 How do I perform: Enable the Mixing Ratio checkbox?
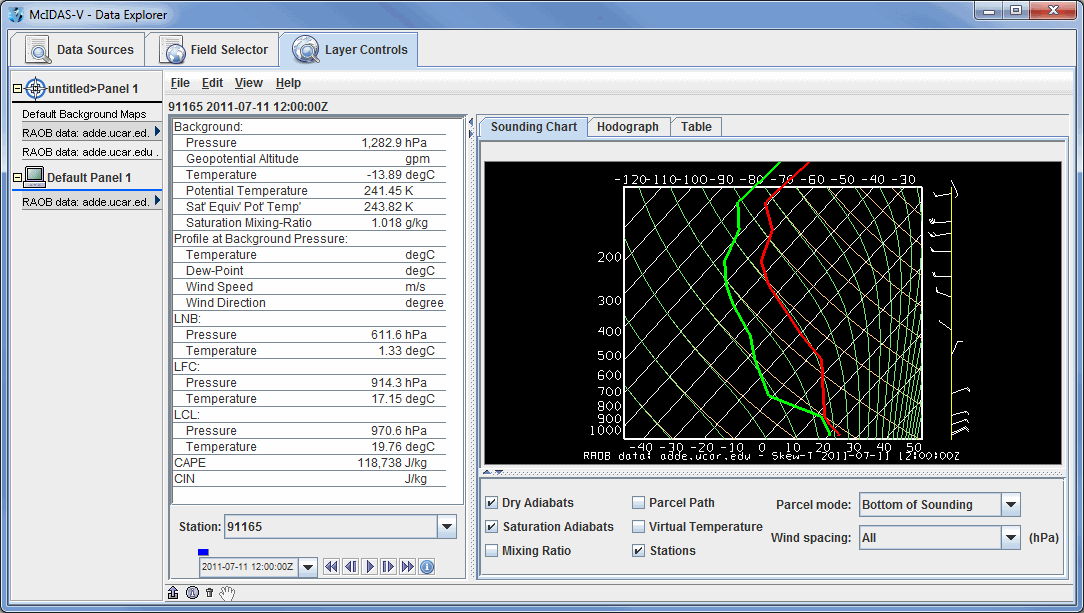click(x=492, y=551)
